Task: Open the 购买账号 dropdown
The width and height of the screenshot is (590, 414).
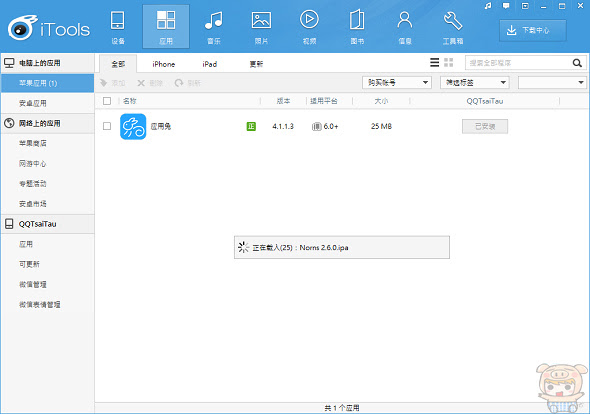Action: pyautogui.click(x=397, y=82)
